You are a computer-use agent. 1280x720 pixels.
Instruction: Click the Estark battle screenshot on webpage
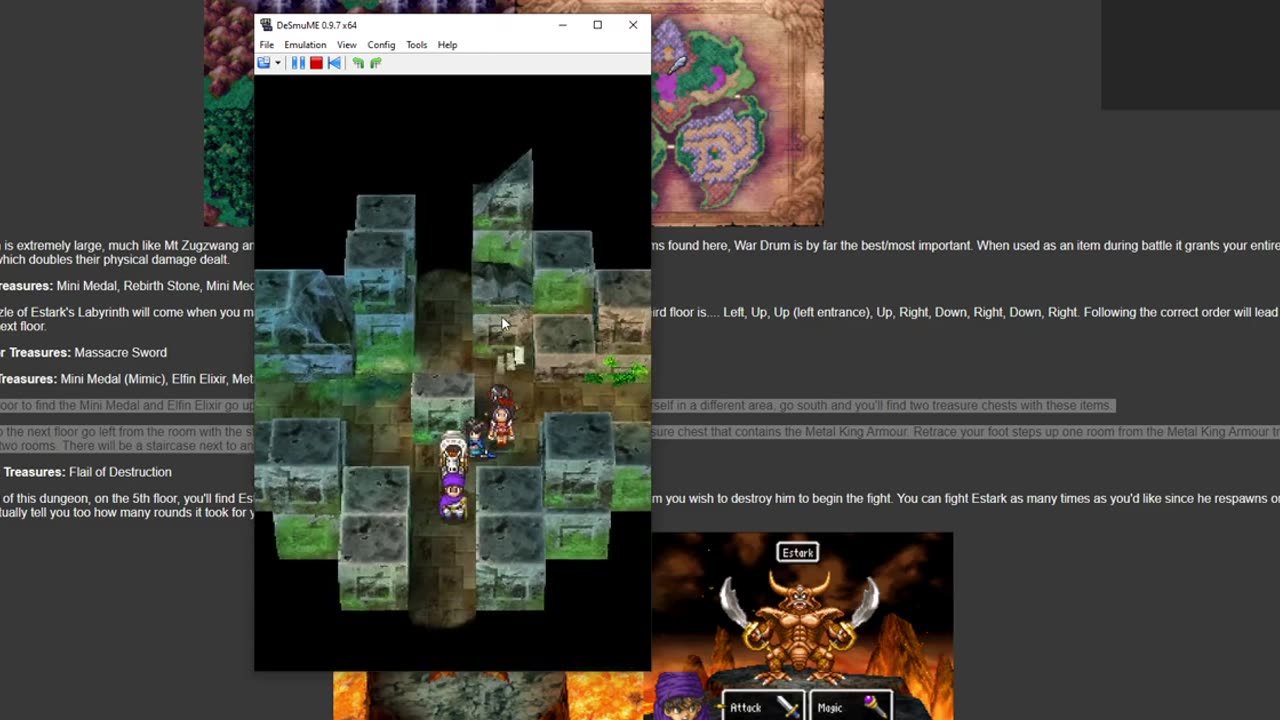pyautogui.click(x=802, y=626)
